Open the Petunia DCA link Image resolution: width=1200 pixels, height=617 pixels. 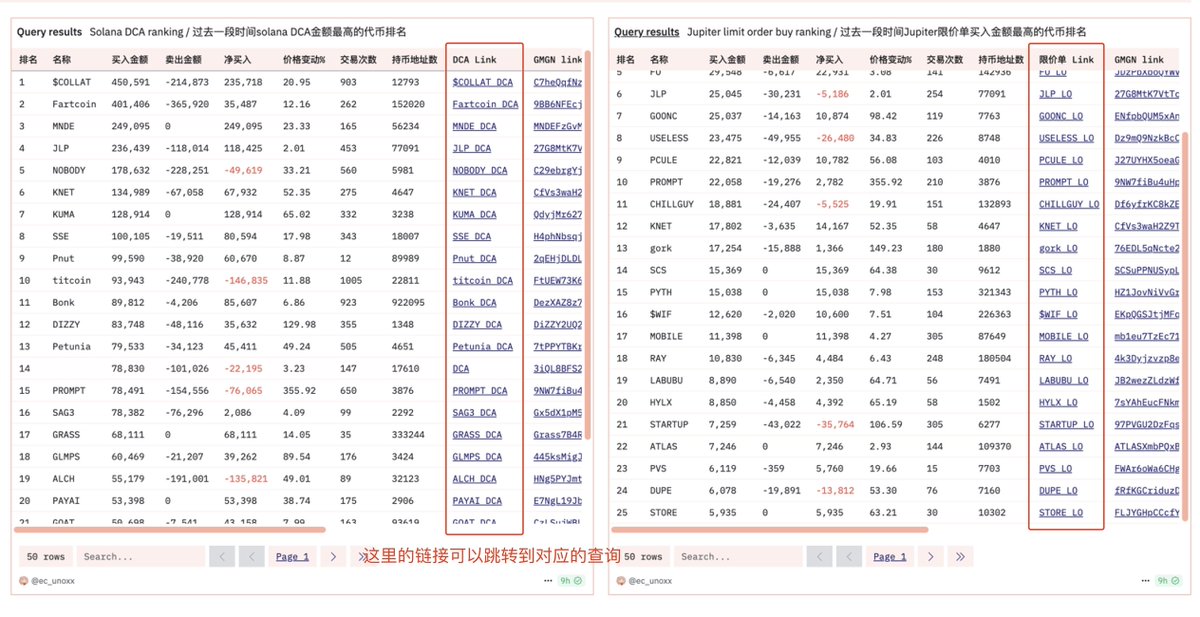482,346
